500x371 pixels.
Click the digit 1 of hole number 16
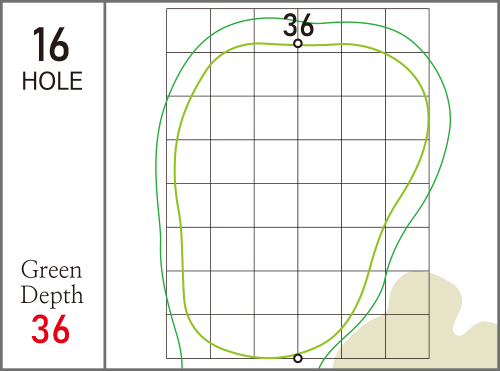point(39,45)
